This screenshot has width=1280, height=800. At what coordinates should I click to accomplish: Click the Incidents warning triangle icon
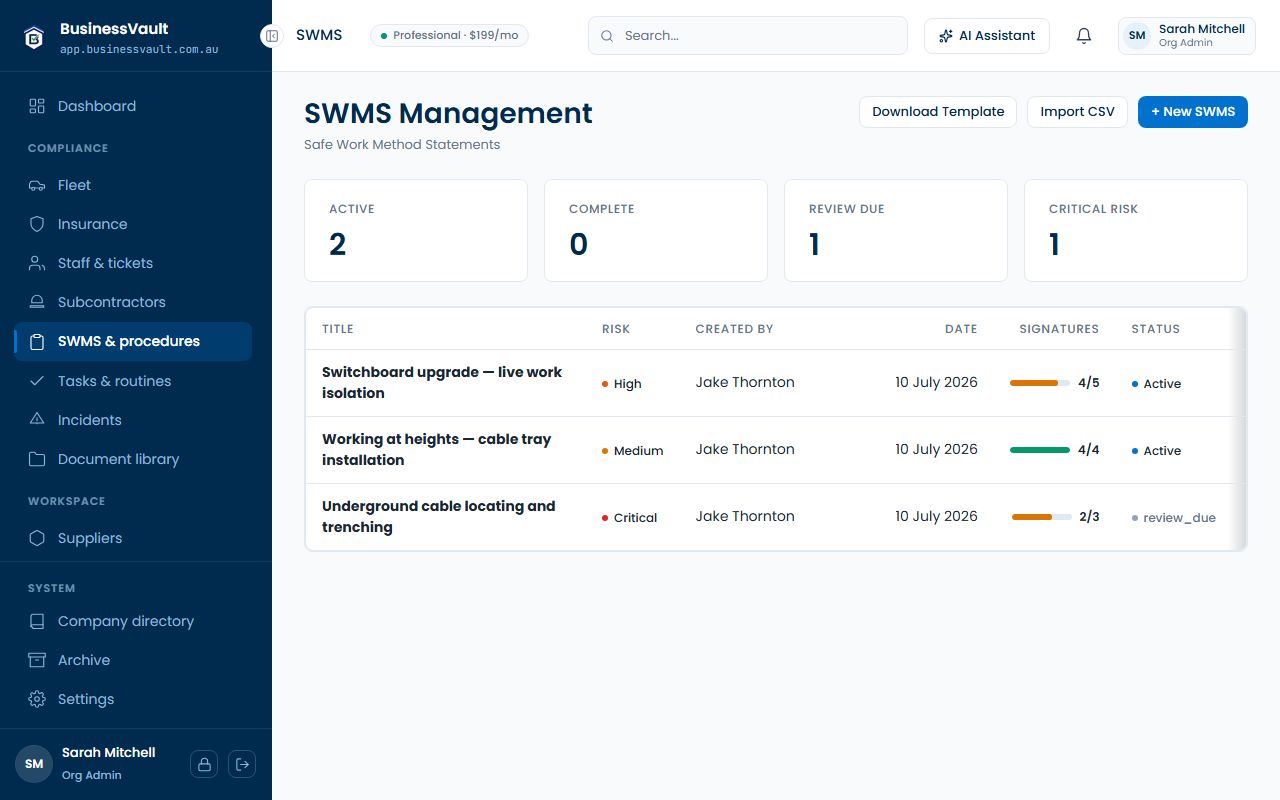[37, 420]
